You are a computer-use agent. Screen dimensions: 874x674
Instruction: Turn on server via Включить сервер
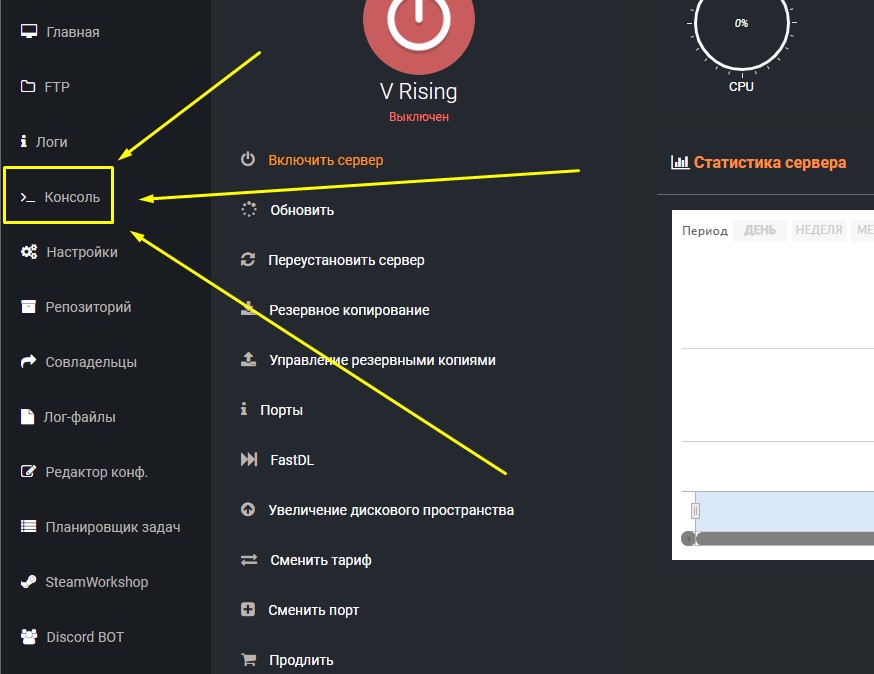point(325,160)
